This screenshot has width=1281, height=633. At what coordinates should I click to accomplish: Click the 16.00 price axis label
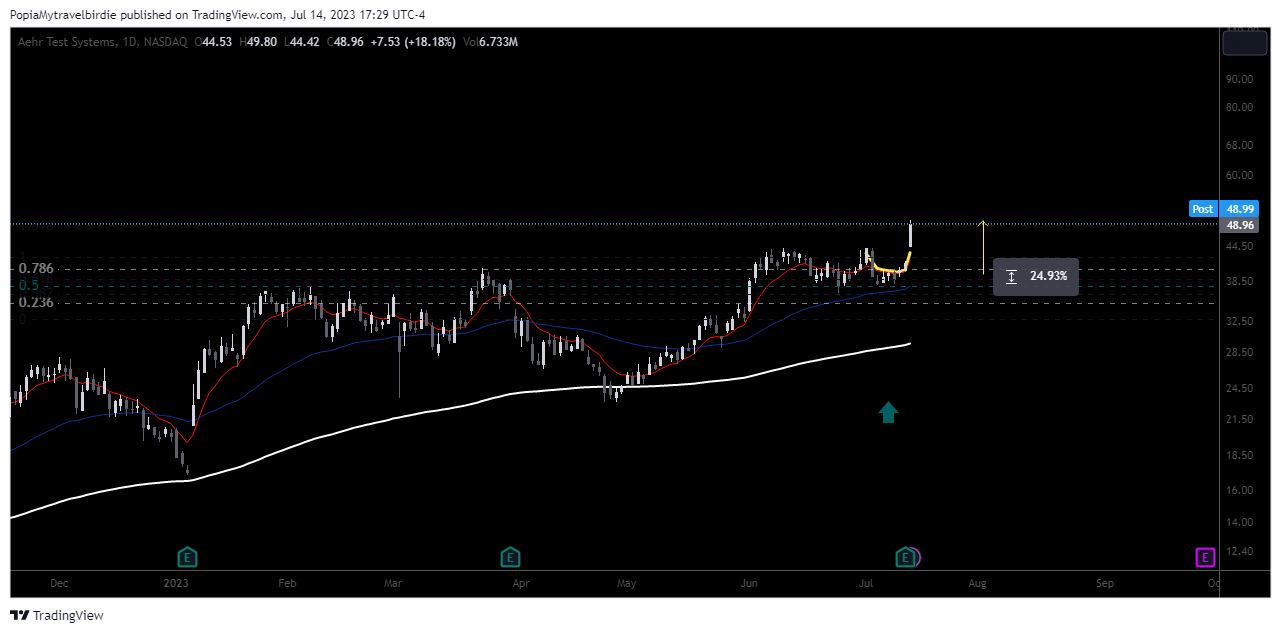tap(1240, 490)
